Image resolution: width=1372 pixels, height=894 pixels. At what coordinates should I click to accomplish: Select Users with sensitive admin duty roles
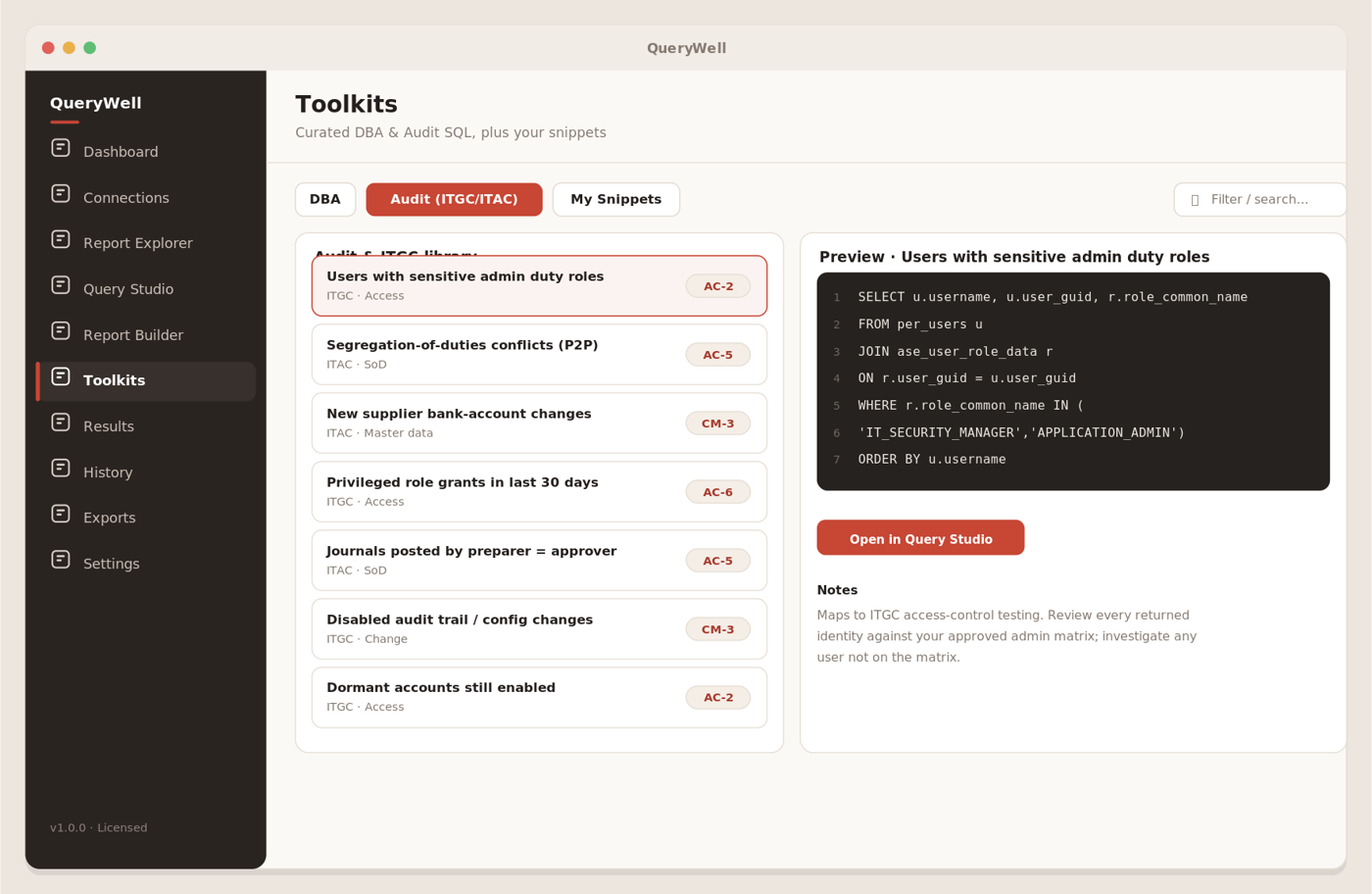point(539,286)
